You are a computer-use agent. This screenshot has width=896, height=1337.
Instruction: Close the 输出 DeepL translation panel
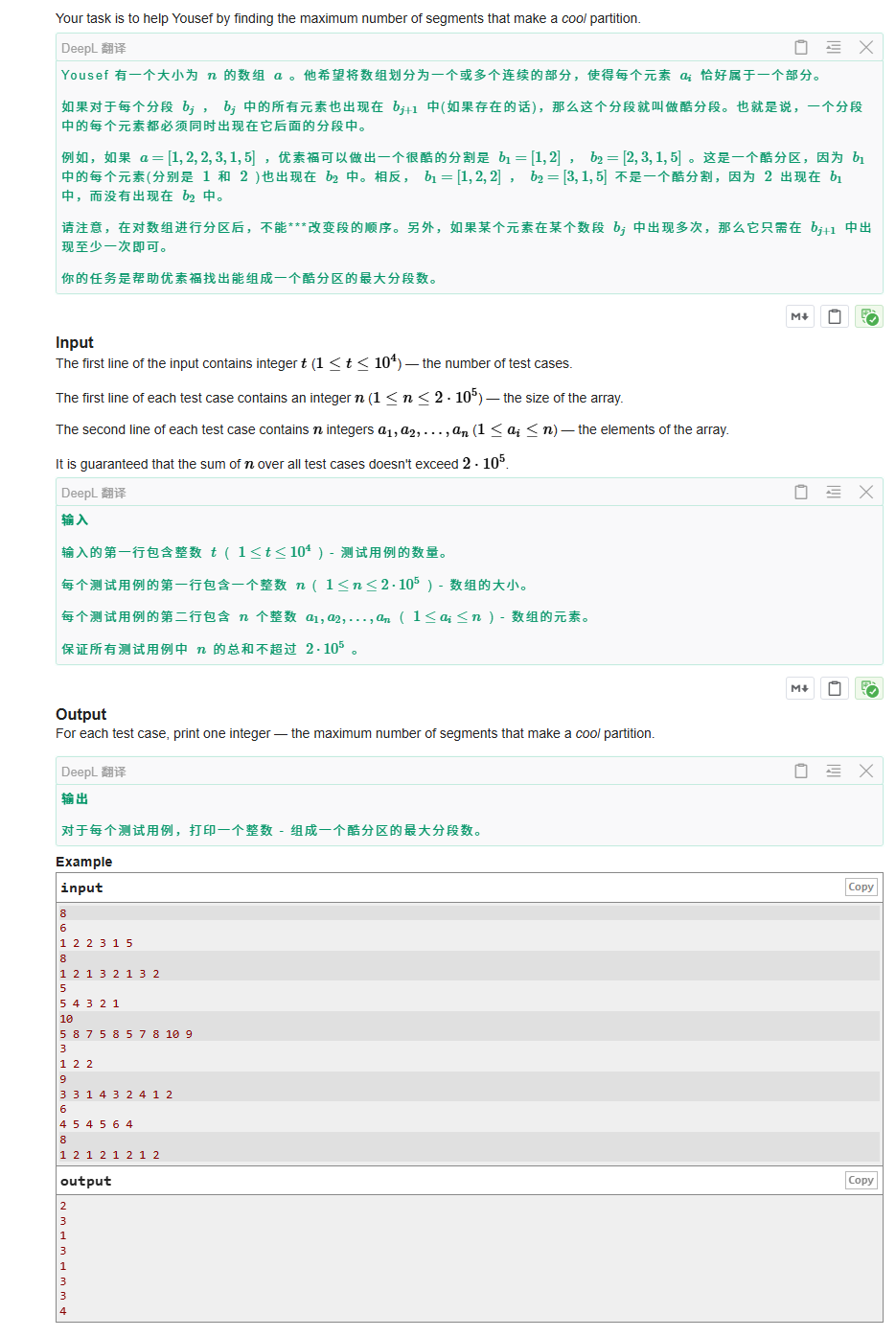tap(866, 771)
